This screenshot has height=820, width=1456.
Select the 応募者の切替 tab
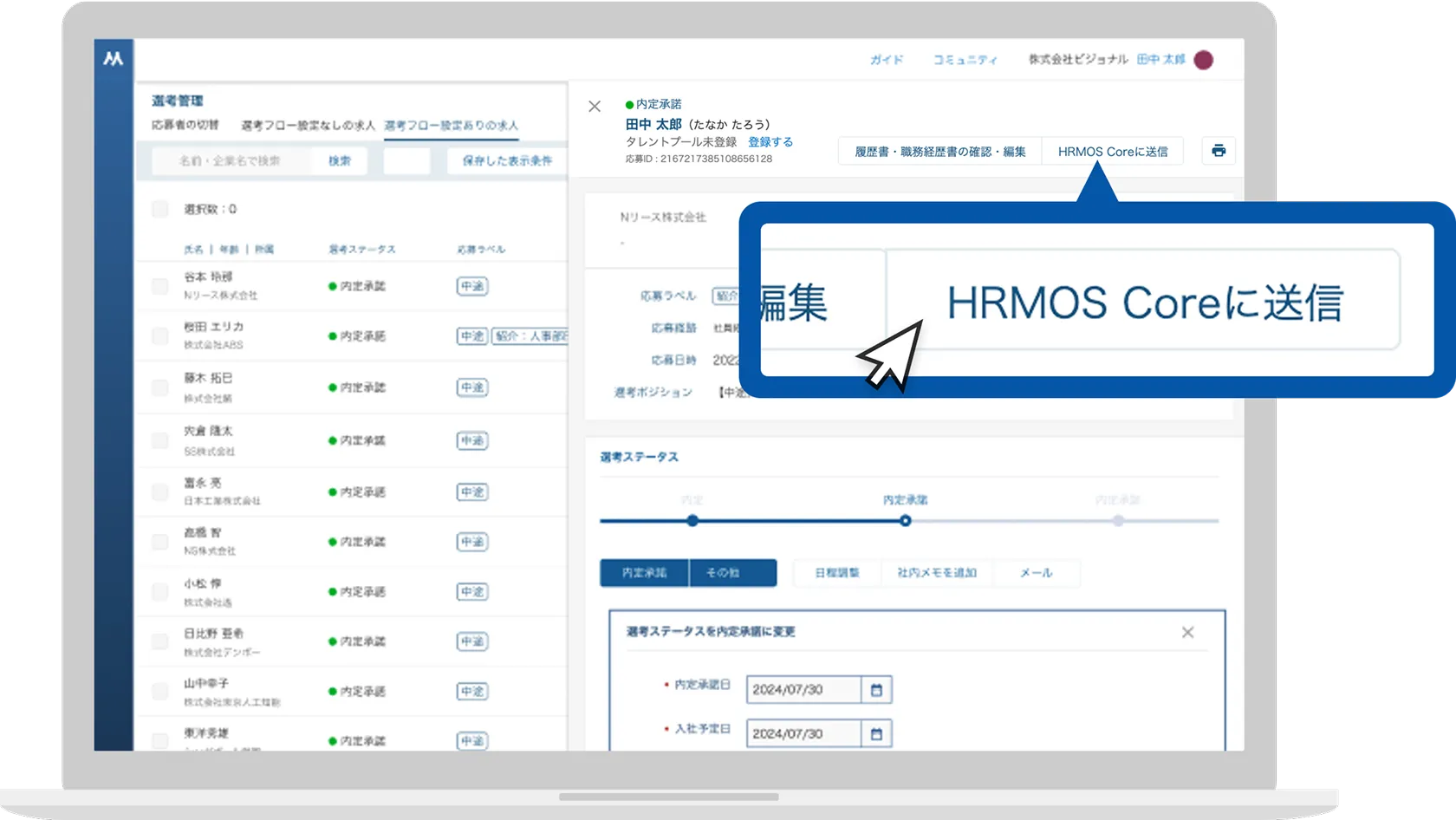[185, 125]
